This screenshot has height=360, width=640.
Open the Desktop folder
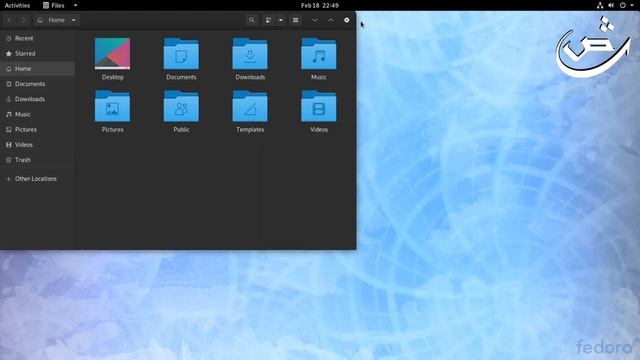pyautogui.click(x=112, y=53)
